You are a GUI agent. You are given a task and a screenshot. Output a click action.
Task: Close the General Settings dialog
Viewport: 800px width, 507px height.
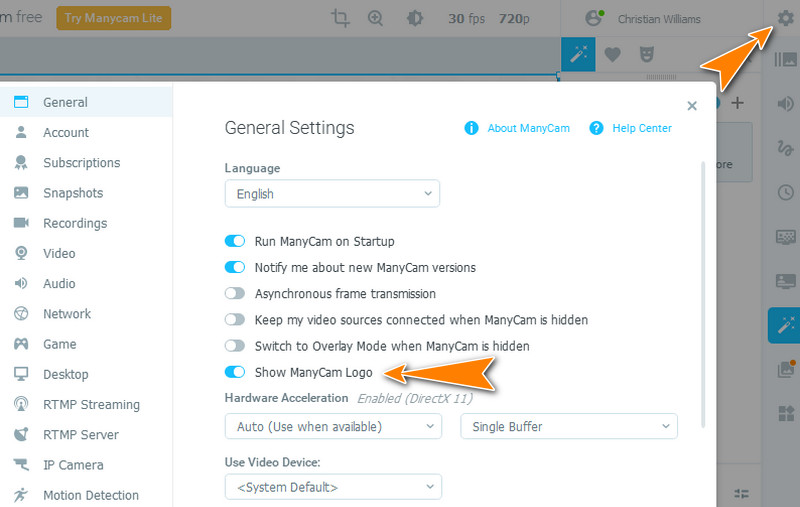692,105
